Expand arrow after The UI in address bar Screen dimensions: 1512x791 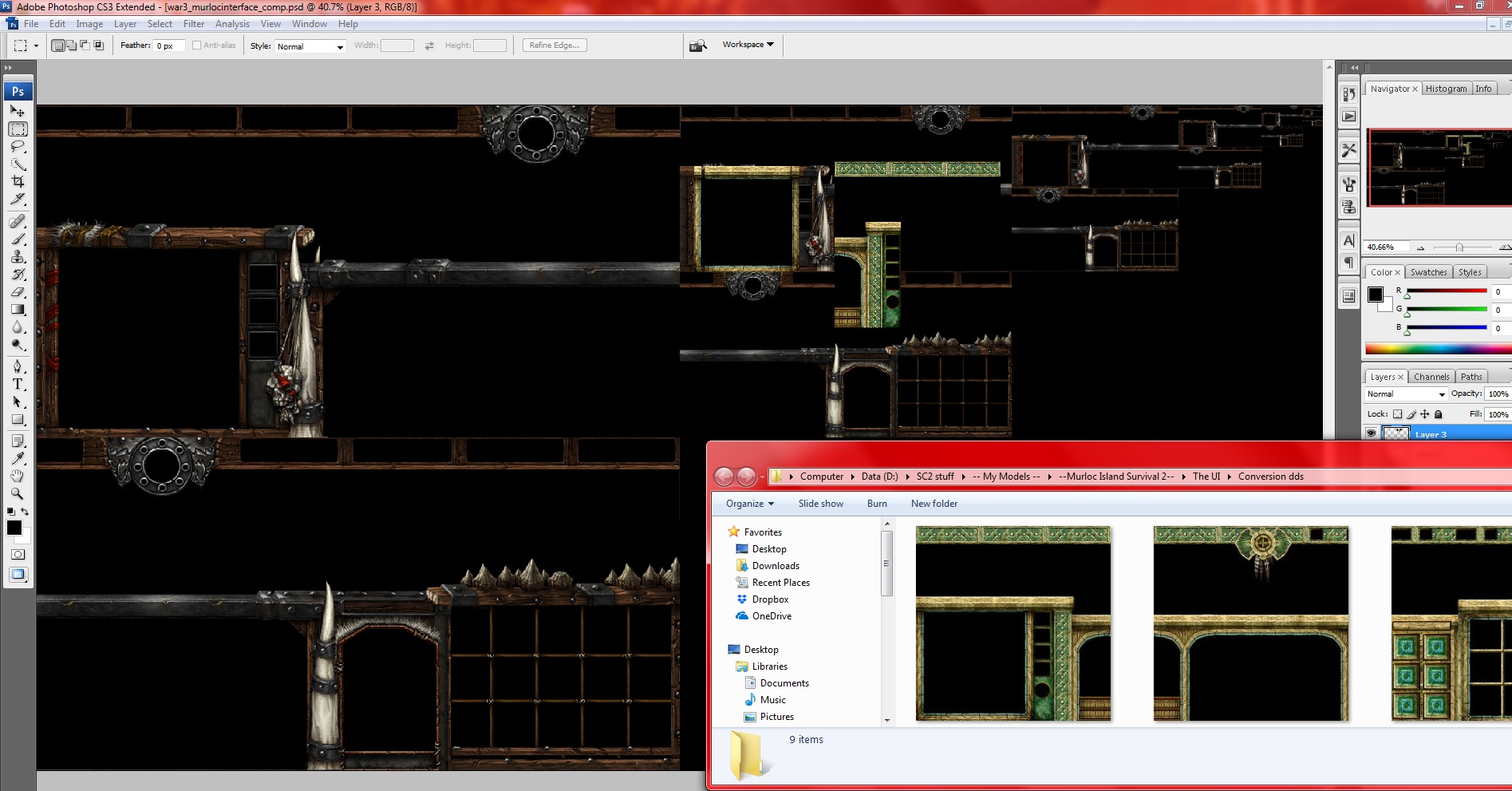click(1229, 477)
